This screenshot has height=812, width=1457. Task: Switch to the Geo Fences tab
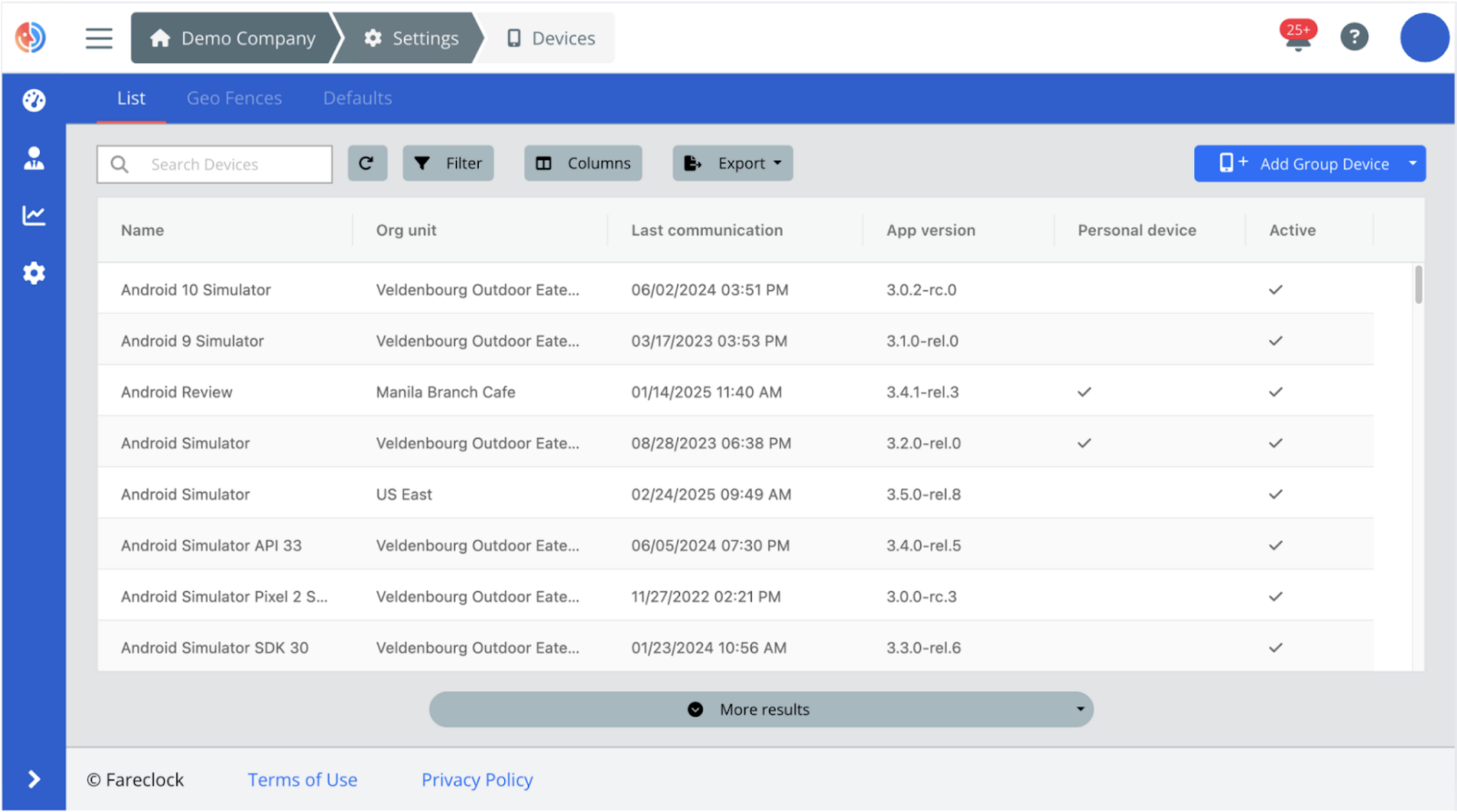click(234, 98)
